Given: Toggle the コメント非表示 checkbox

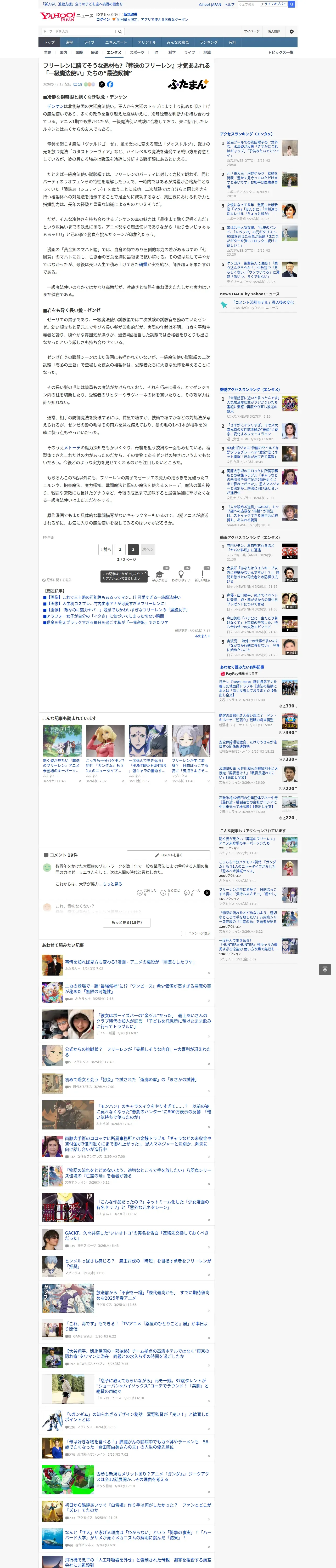Looking at the screenshot, I should click(183, 933).
